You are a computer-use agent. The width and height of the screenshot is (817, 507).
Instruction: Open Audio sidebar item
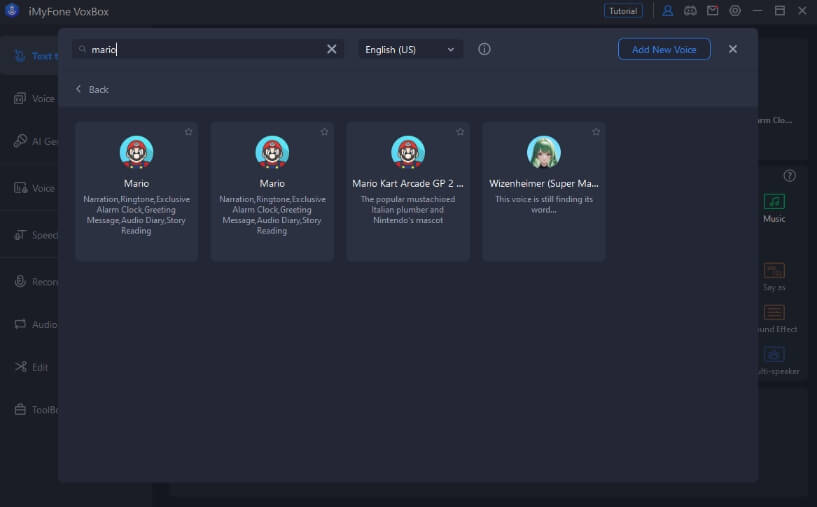(35, 325)
